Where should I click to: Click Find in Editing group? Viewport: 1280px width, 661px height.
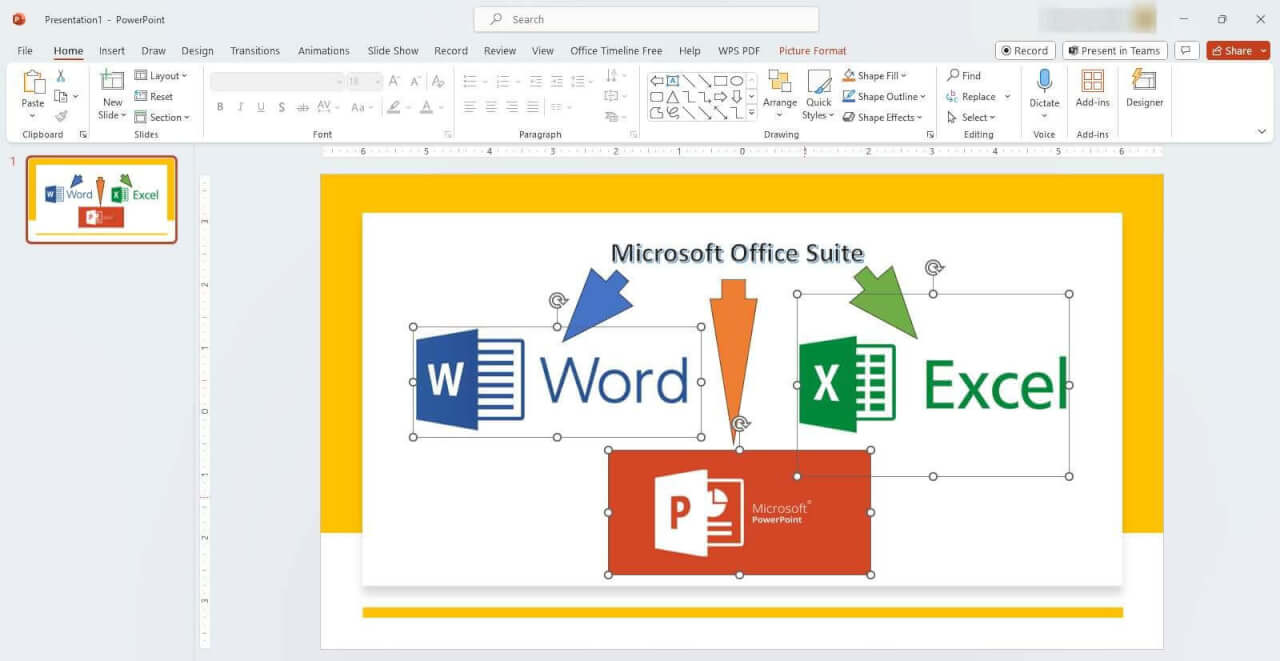pyautogui.click(x=964, y=75)
